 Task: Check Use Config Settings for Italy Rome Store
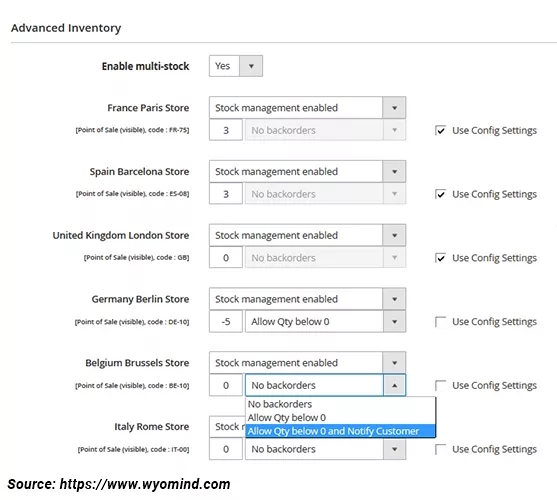click(x=440, y=449)
